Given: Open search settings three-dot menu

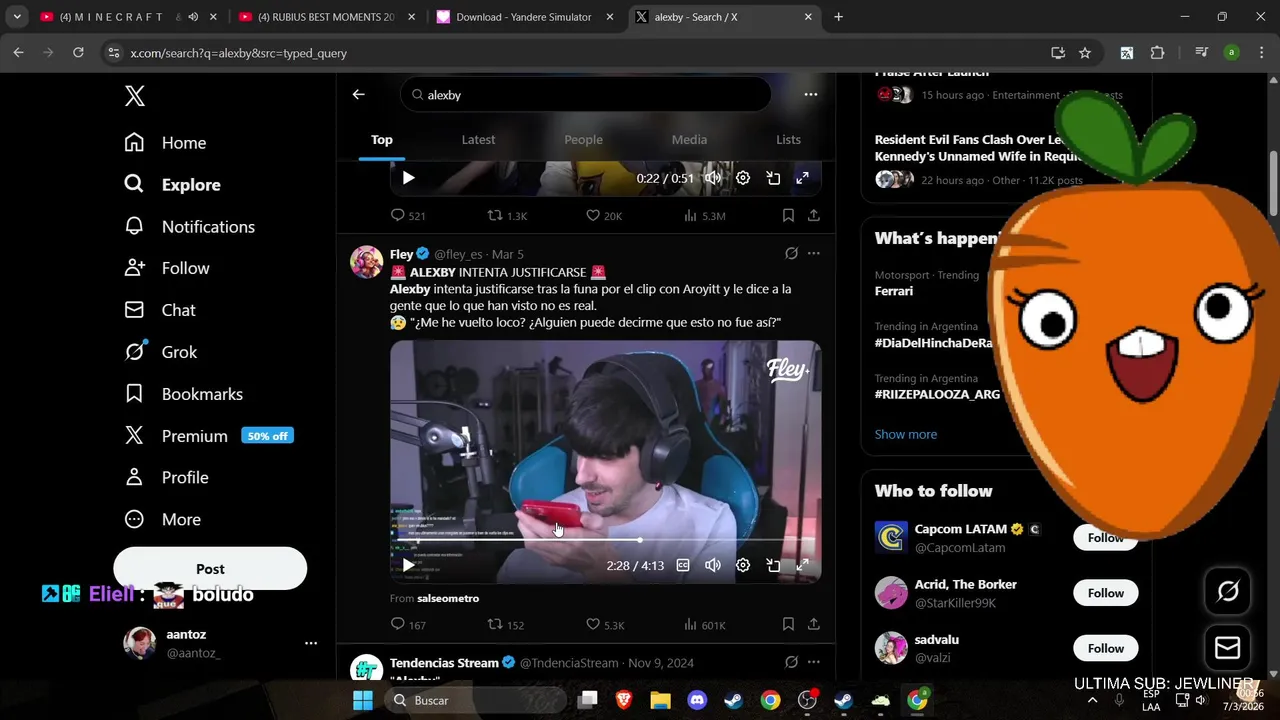Looking at the screenshot, I should click(x=811, y=94).
